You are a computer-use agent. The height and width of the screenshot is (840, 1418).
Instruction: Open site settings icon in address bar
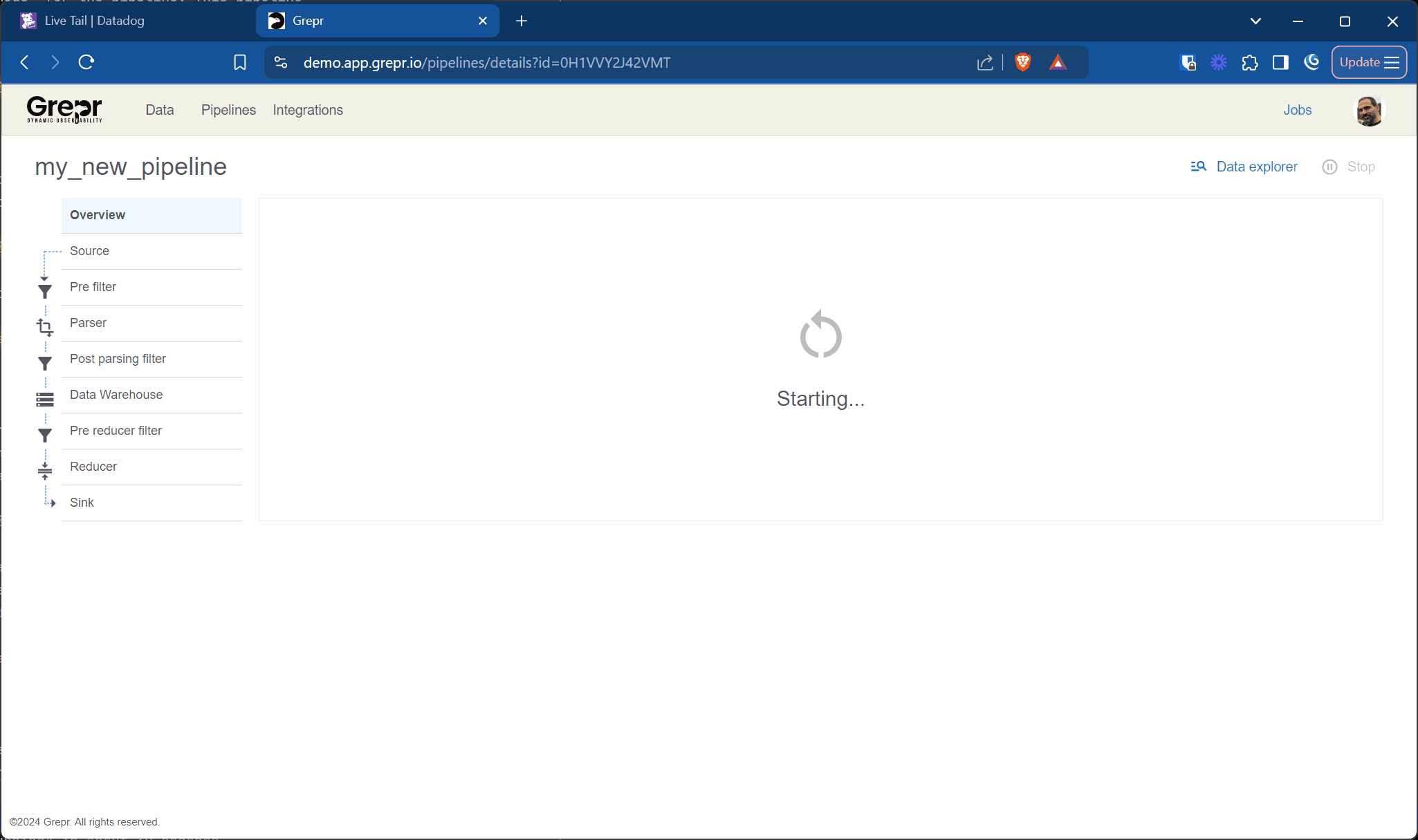point(281,62)
